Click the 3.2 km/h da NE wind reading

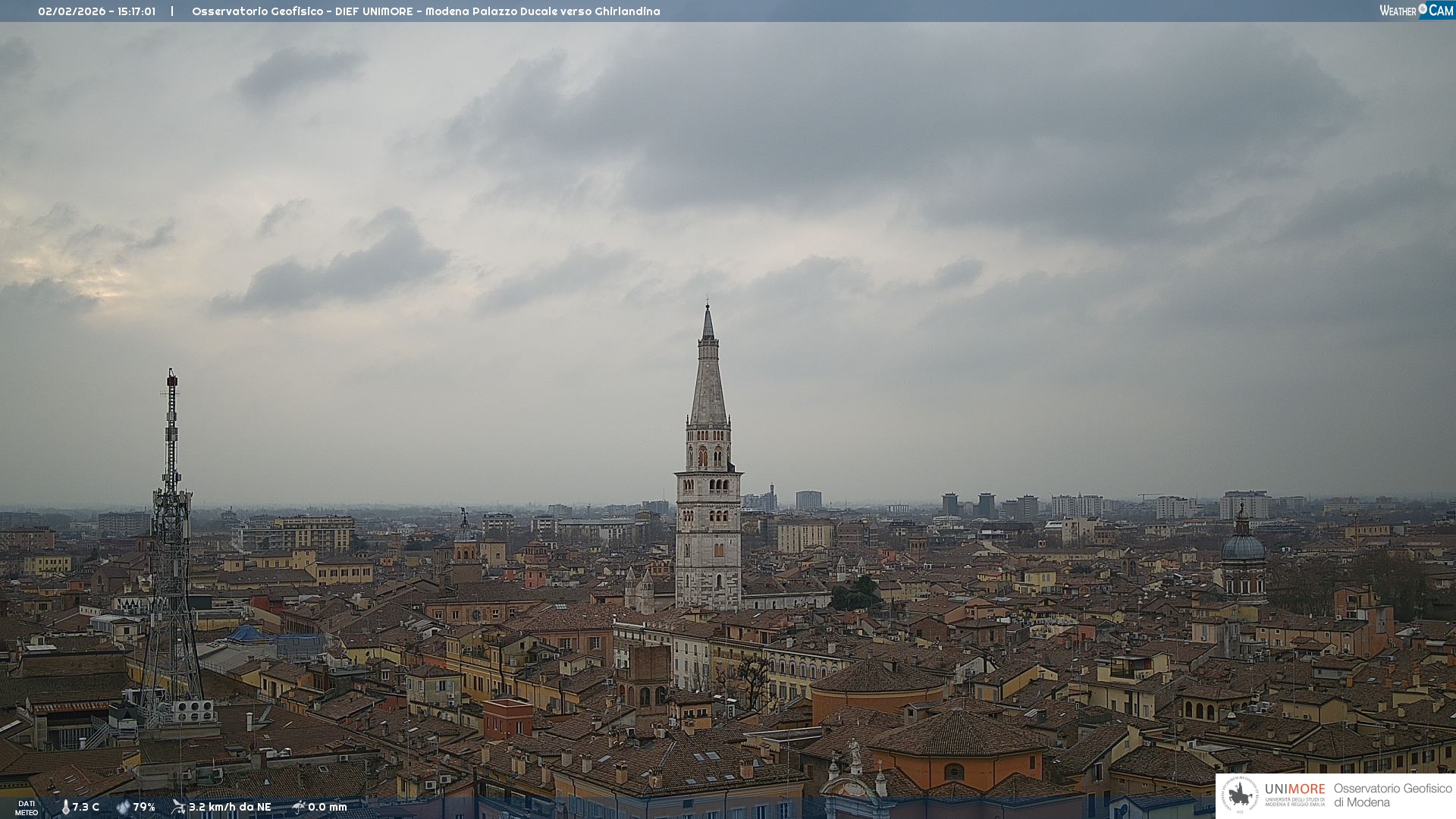[x=230, y=807]
